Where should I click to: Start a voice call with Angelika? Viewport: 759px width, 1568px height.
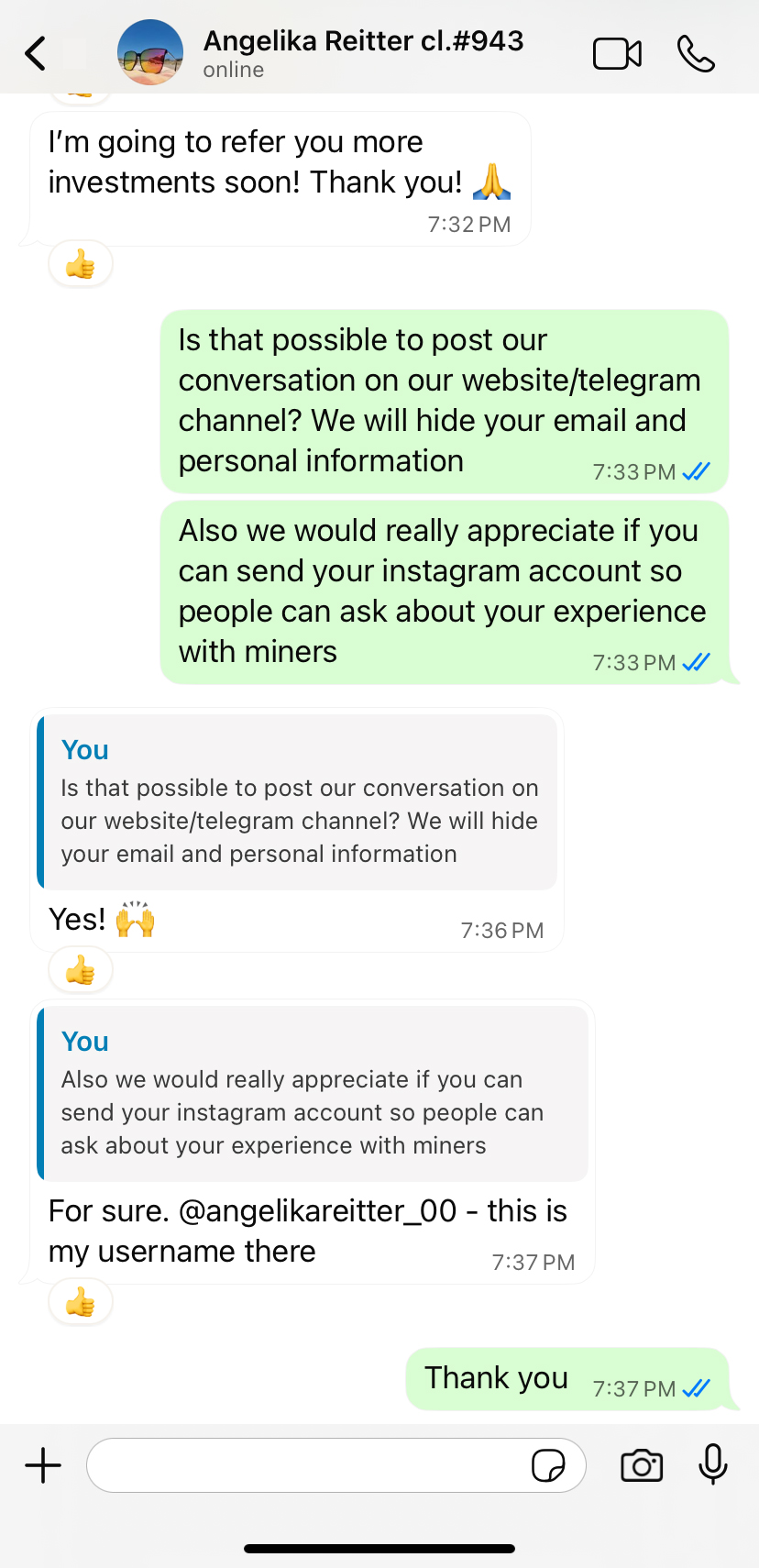(696, 54)
